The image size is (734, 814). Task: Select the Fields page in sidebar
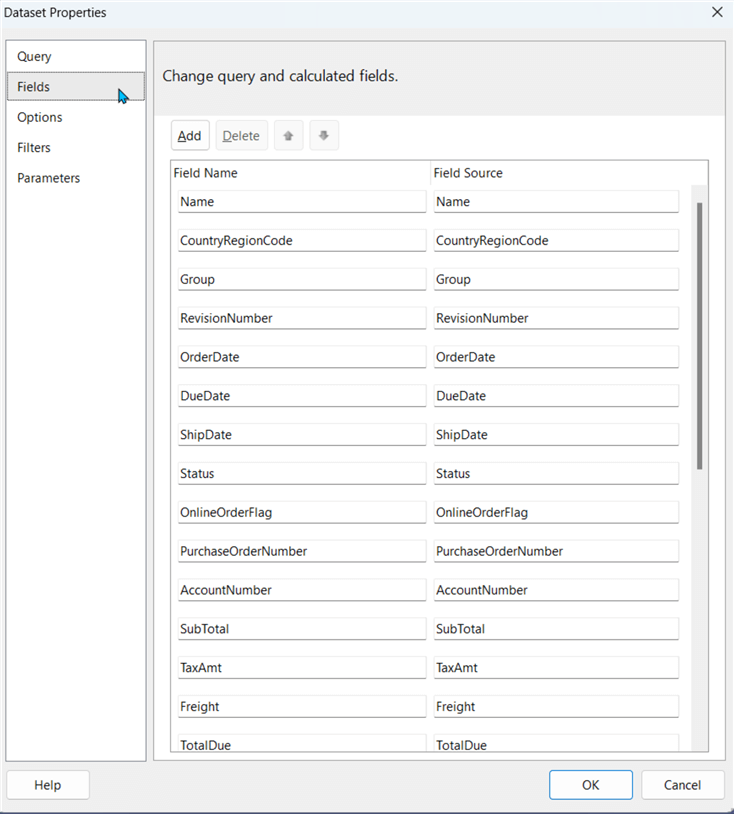[x=34, y=87]
